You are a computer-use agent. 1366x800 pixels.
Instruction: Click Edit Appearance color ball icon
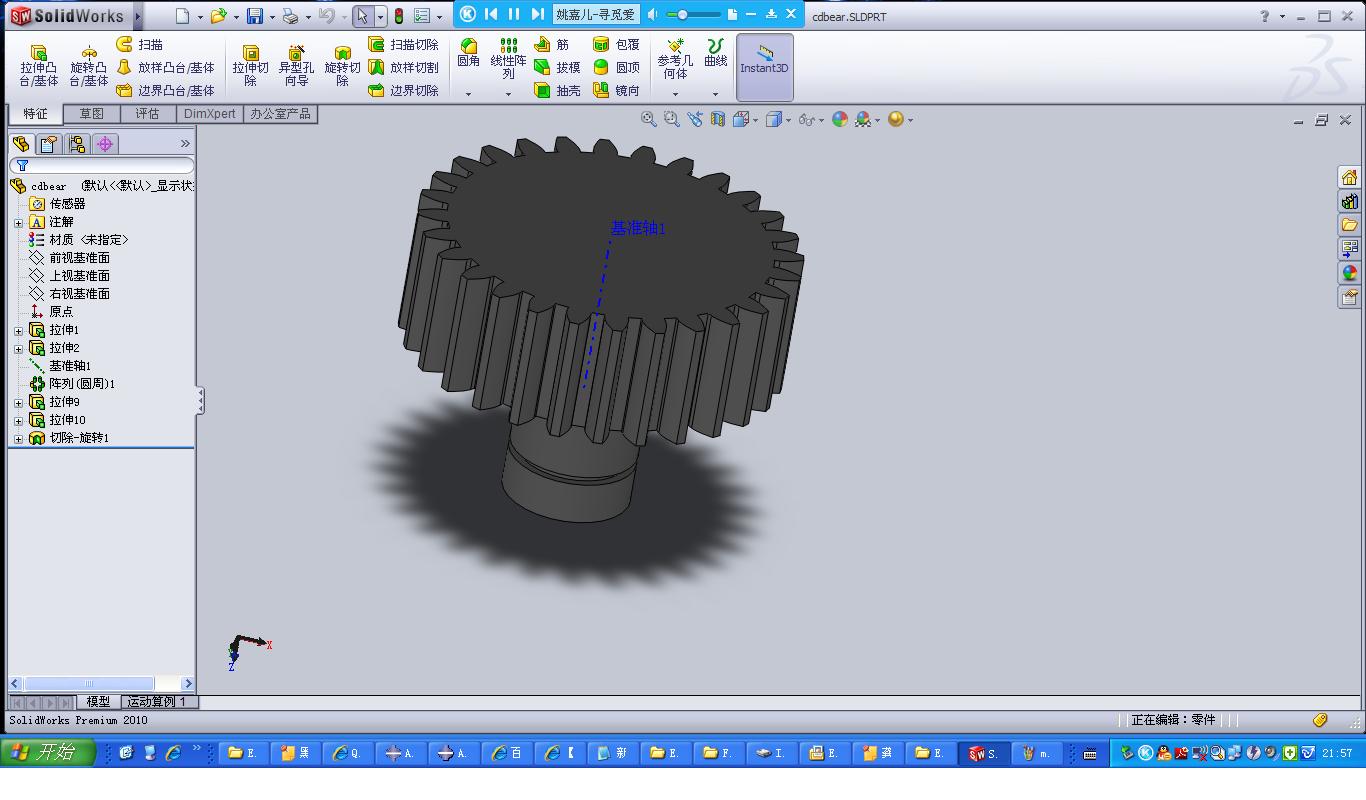click(840, 119)
